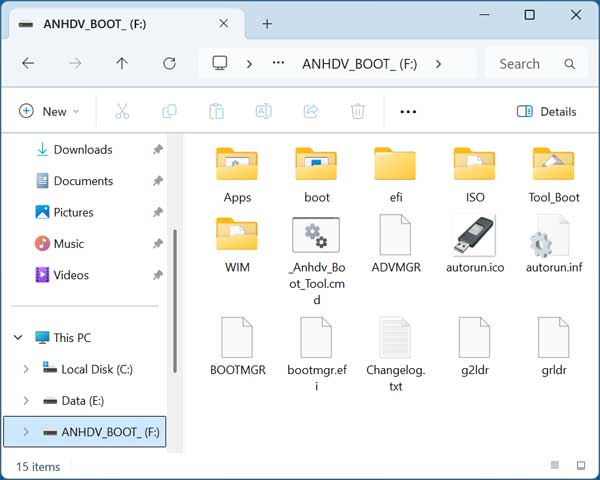This screenshot has height=480, width=600.
Task: Select the boot folder
Action: (316, 176)
